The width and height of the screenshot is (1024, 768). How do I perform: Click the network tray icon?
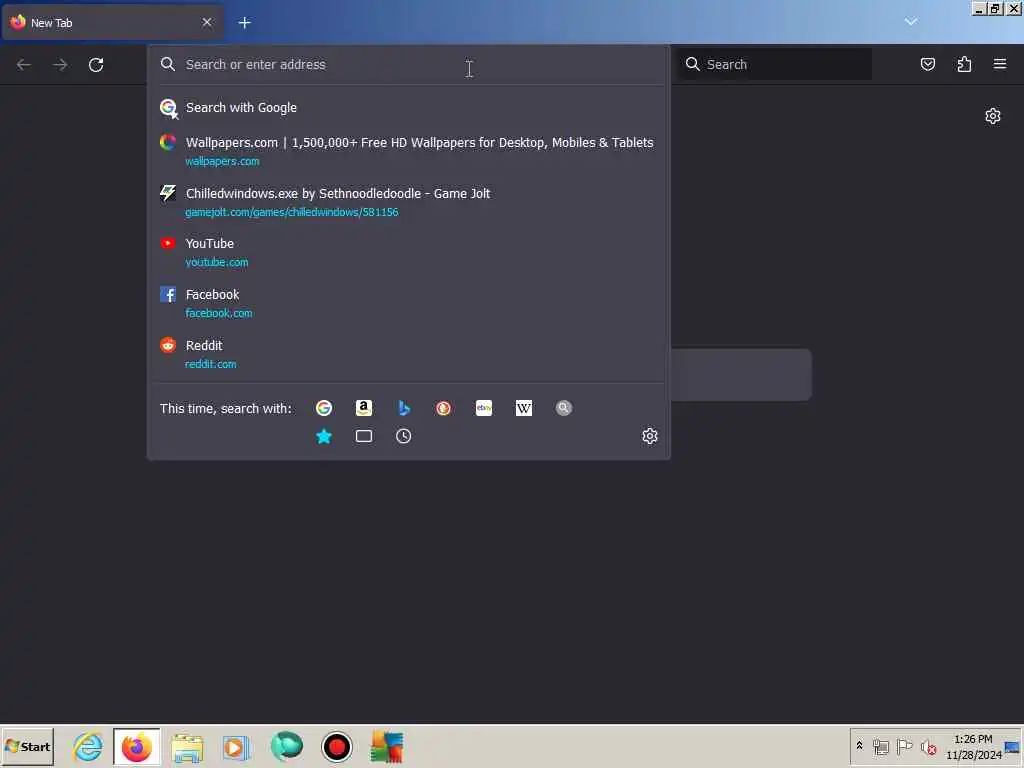click(x=881, y=746)
